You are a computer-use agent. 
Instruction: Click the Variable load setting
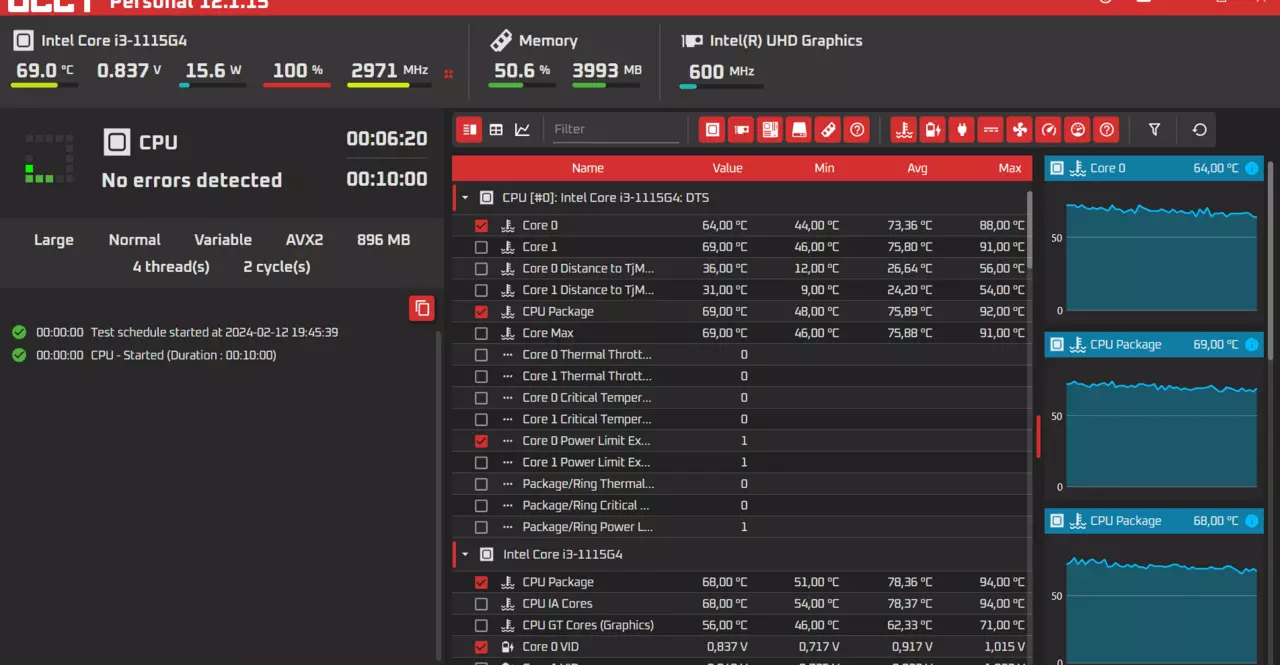(223, 240)
